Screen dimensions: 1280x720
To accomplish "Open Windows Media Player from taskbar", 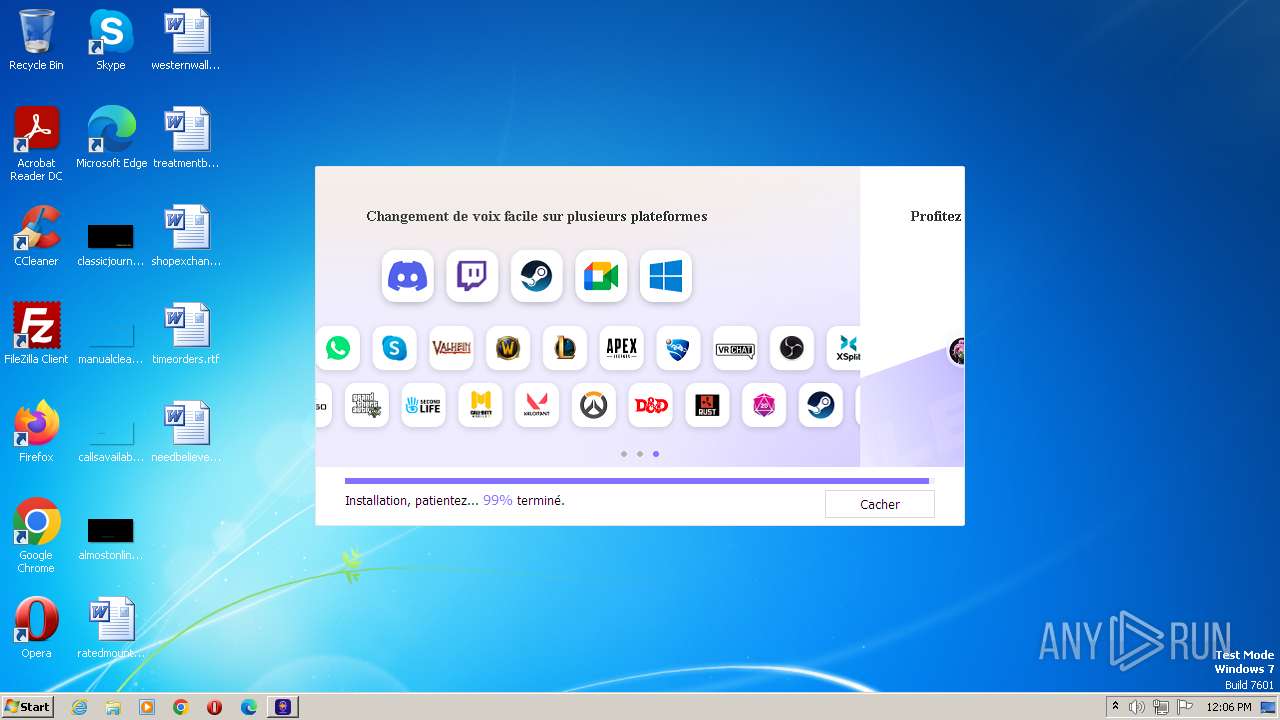I will pos(147,707).
